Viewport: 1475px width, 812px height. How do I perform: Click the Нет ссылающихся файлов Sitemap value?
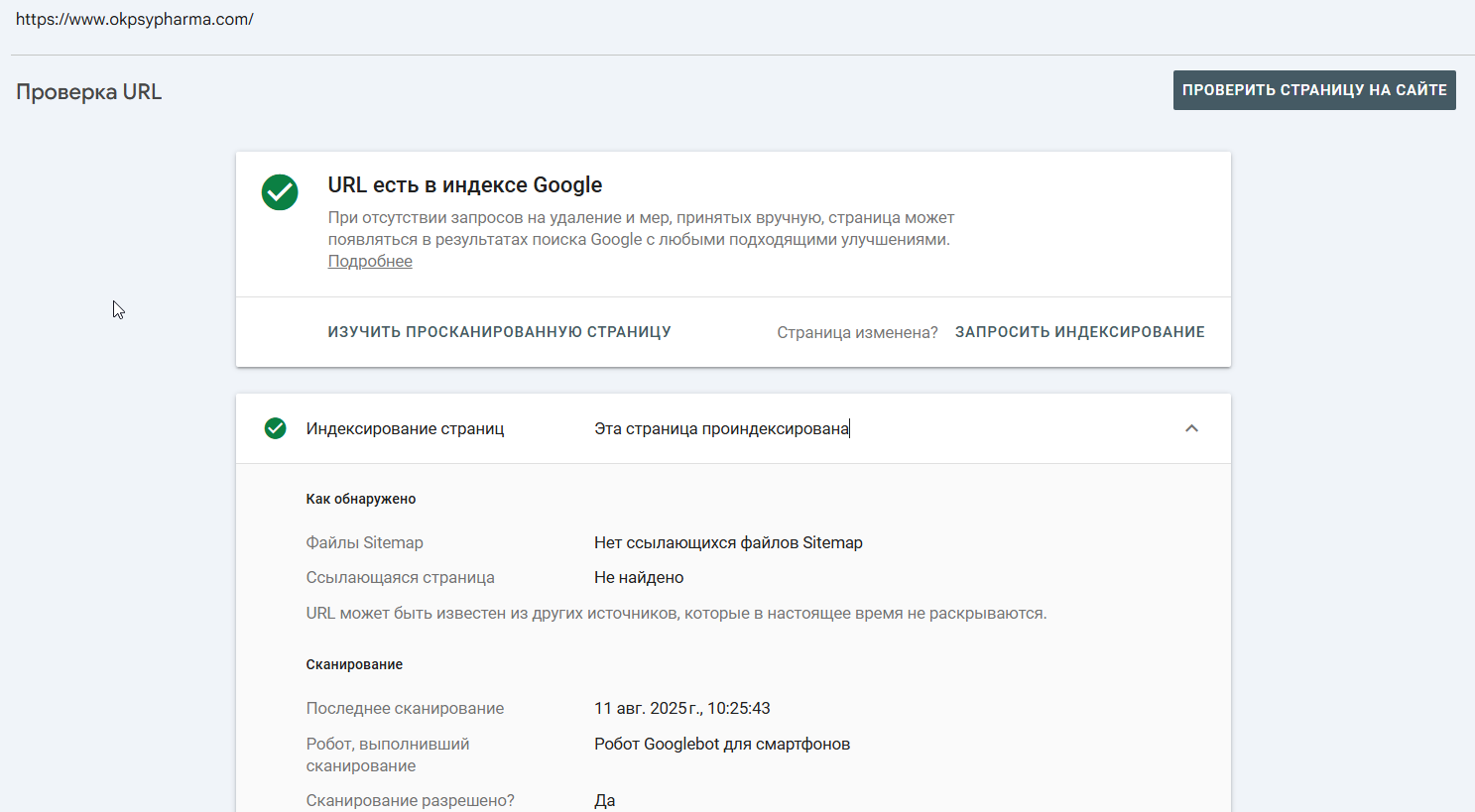(x=728, y=542)
